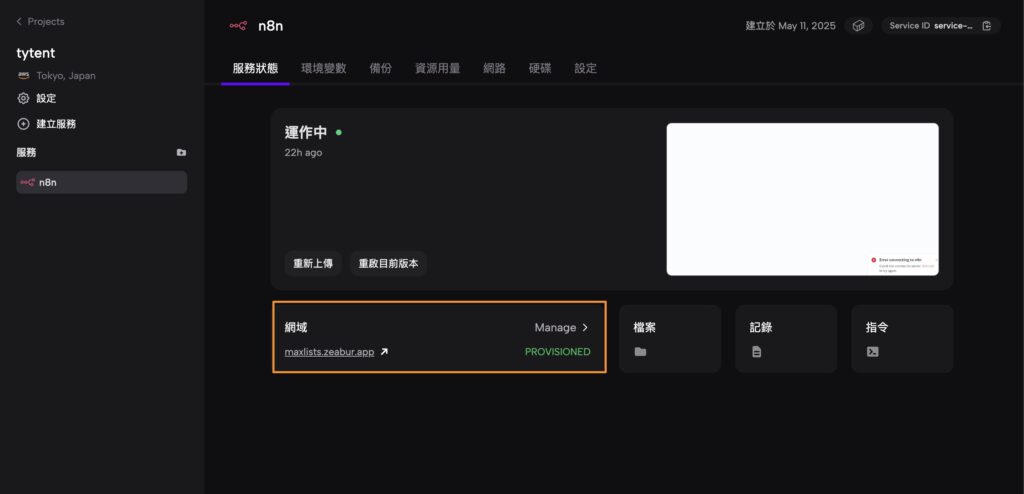Open the 備份 tab
Viewport: 1024px width, 494px height.
coord(381,68)
